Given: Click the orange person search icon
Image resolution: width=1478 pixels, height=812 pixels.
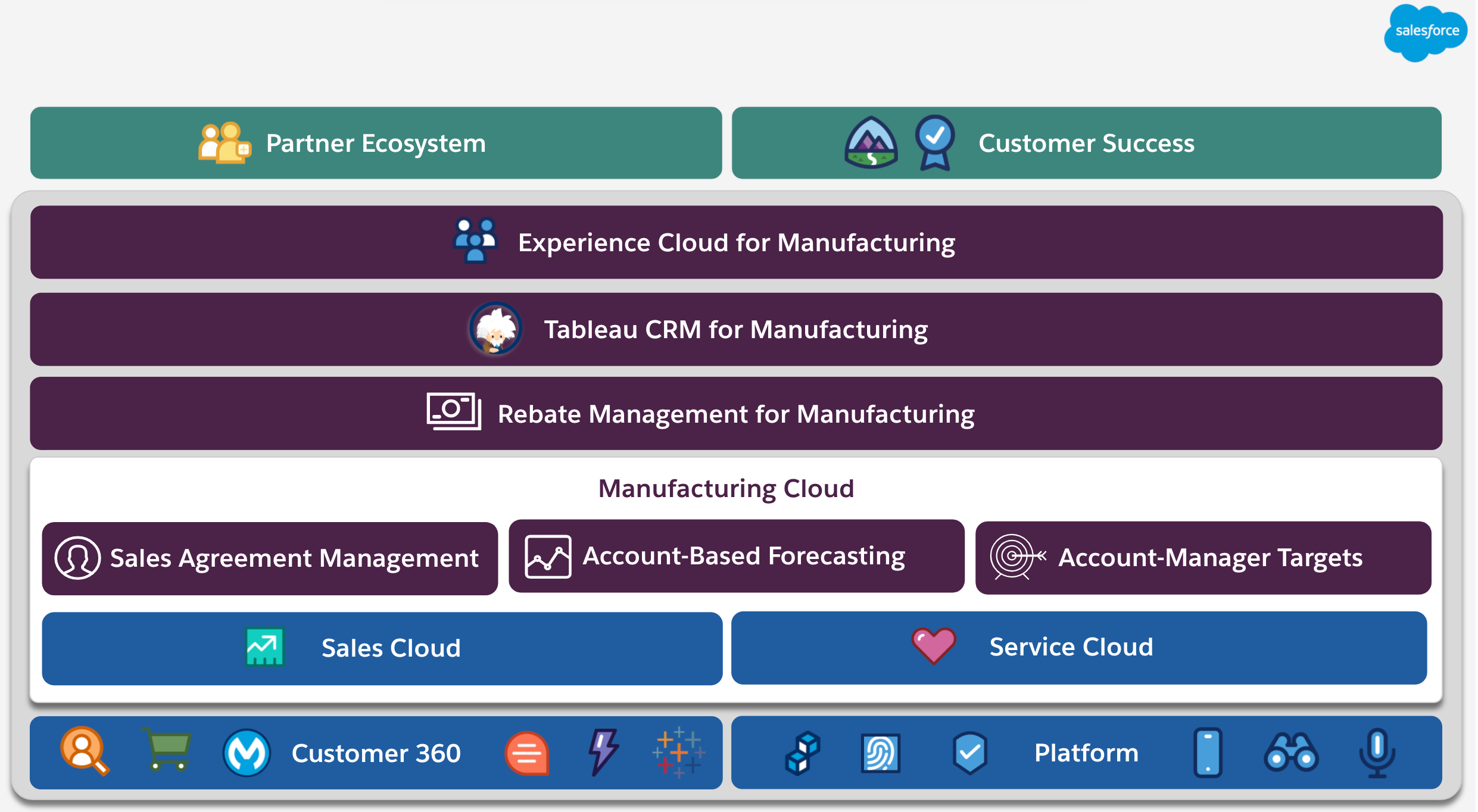Looking at the screenshot, I should pyautogui.click(x=84, y=750).
